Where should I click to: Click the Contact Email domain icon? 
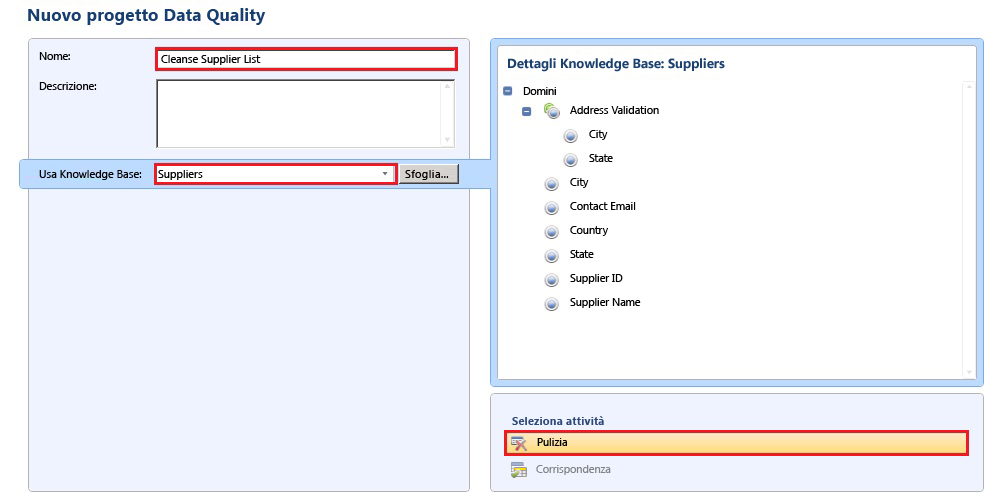click(x=551, y=207)
